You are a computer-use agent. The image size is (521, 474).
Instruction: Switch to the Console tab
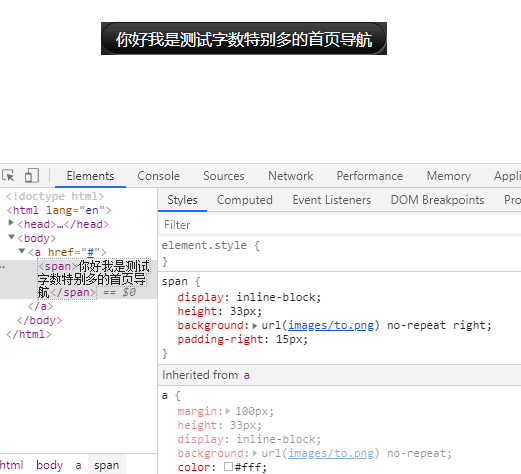[159, 176]
